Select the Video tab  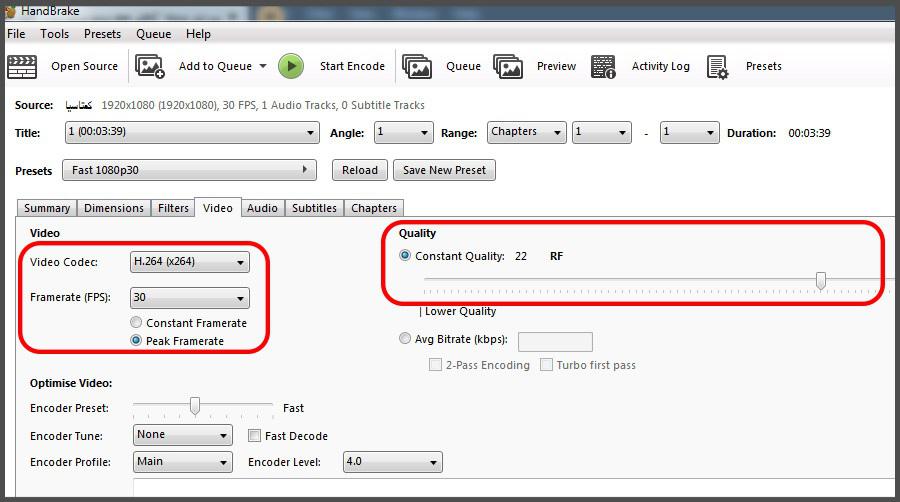click(218, 208)
